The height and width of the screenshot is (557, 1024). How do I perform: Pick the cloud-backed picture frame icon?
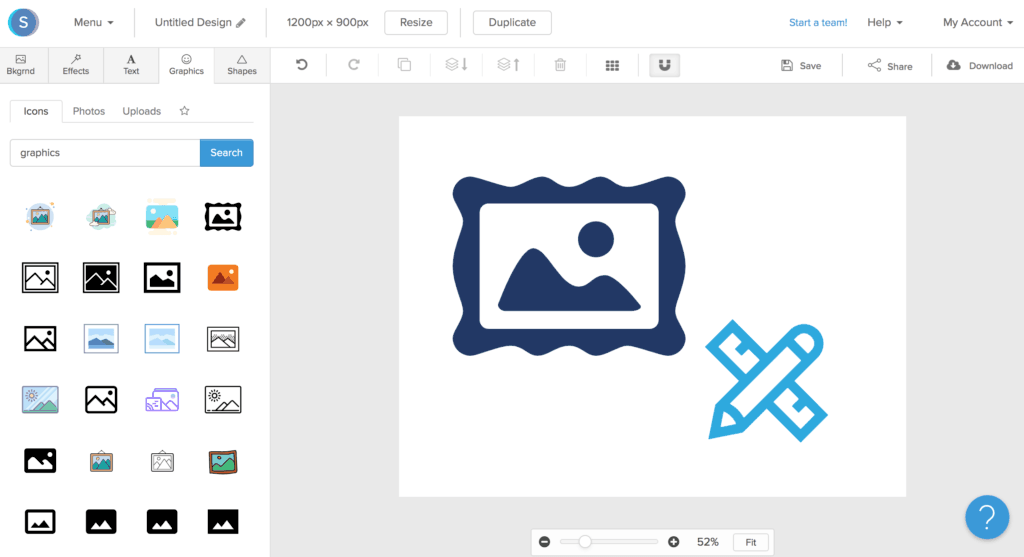101,217
